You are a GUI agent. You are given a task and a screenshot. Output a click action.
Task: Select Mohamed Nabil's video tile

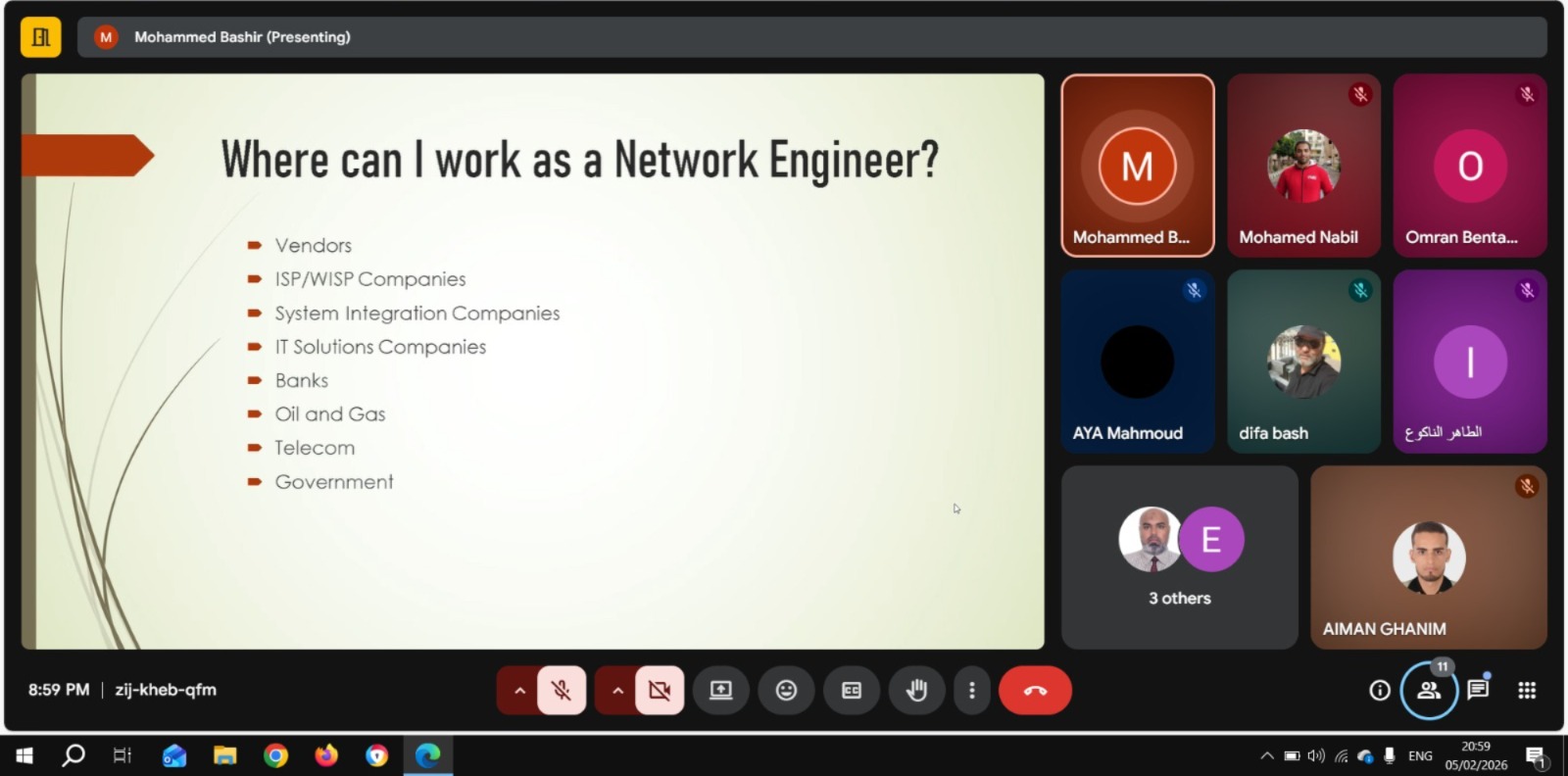pos(1303,166)
